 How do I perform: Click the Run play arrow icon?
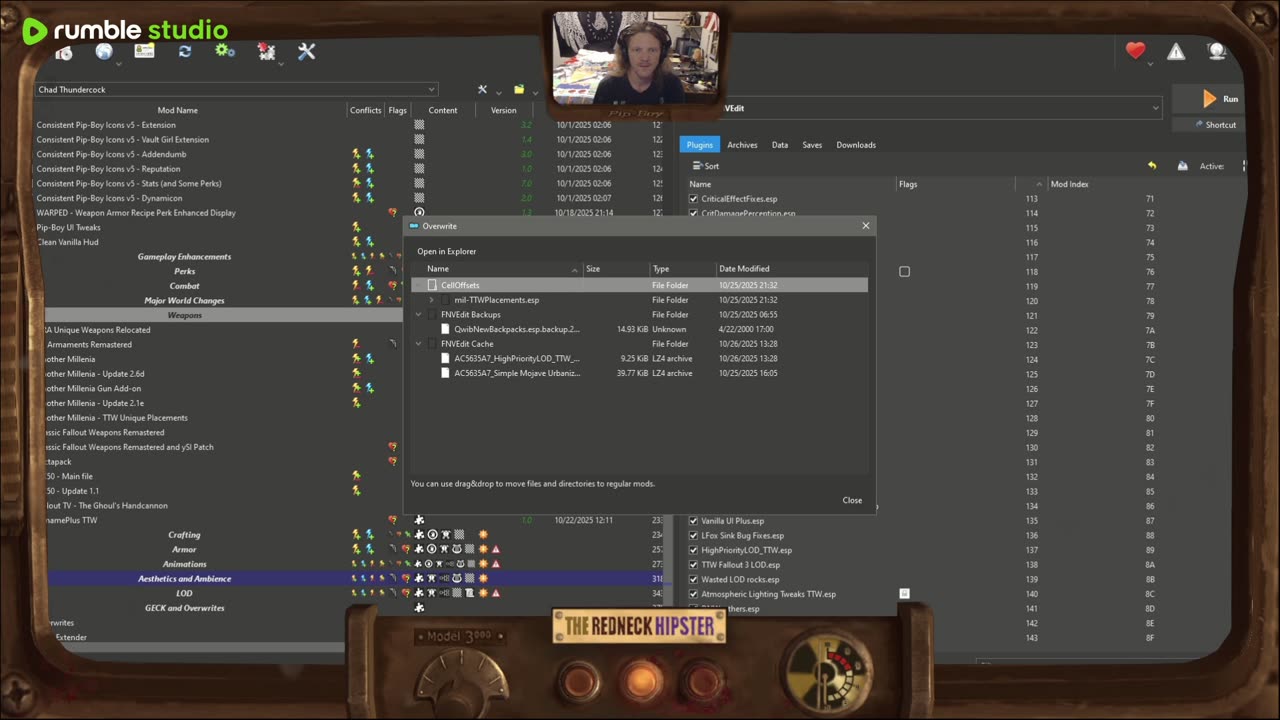click(x=1209, y=99)
